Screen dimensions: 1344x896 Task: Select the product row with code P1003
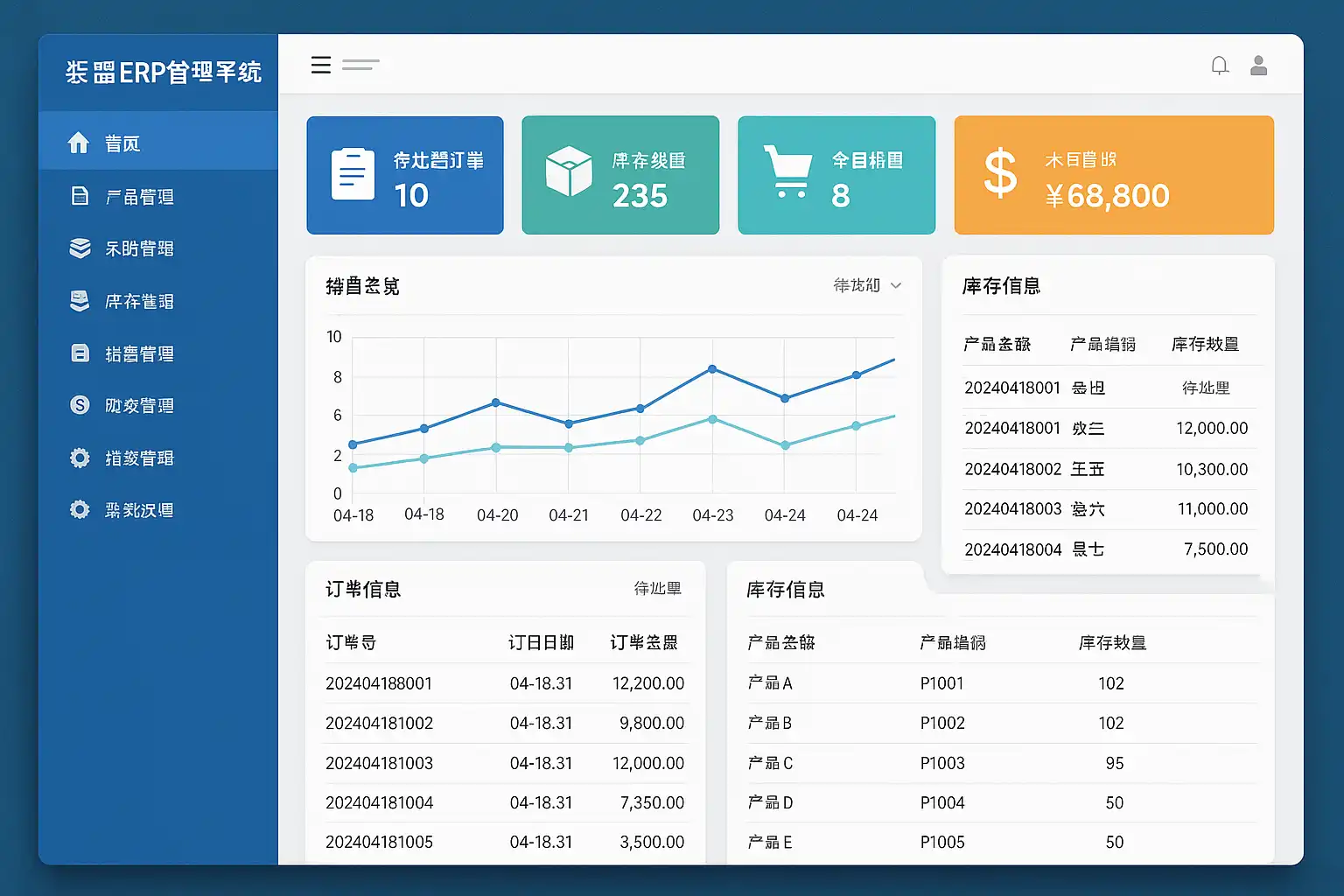pos(1001,763)
